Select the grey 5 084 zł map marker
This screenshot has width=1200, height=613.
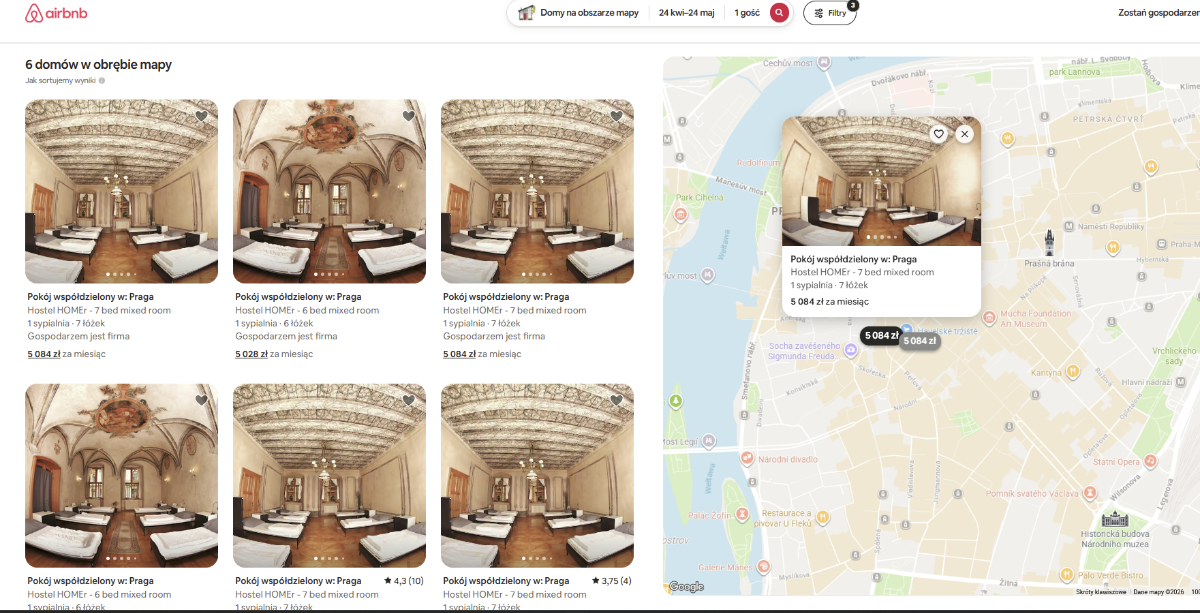point(919,341)
